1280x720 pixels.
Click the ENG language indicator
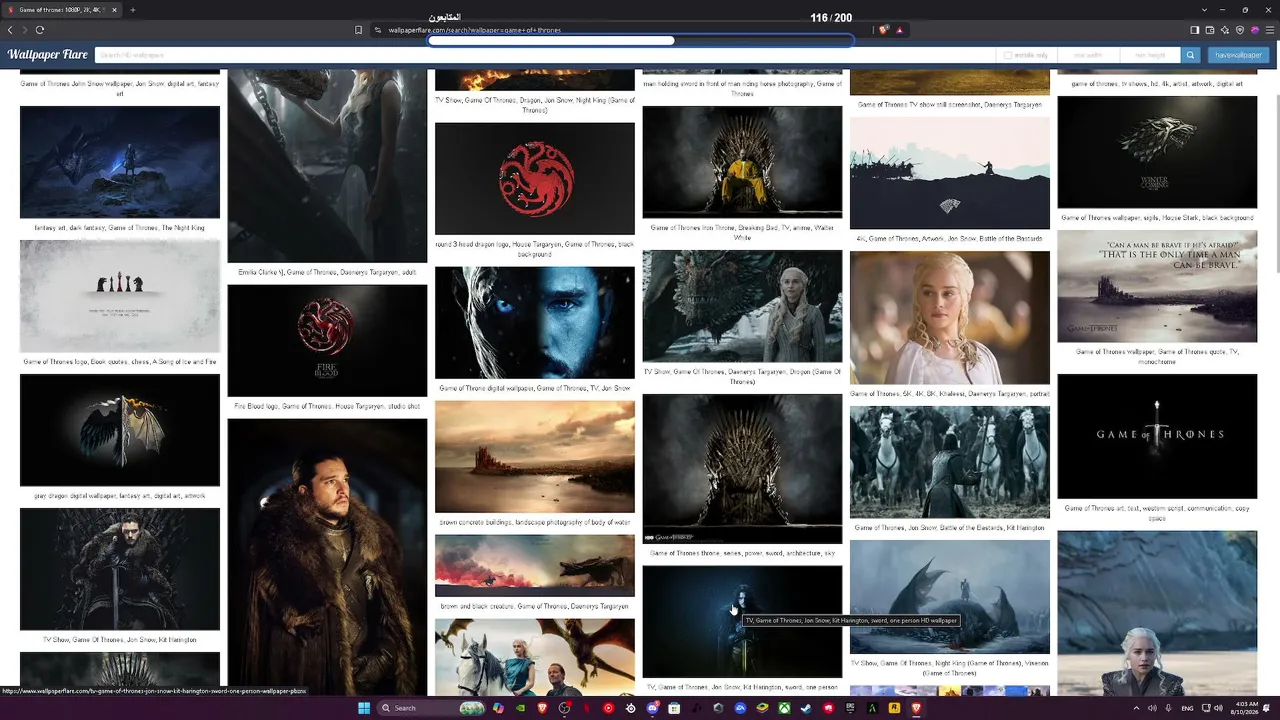click(1187, 708)
